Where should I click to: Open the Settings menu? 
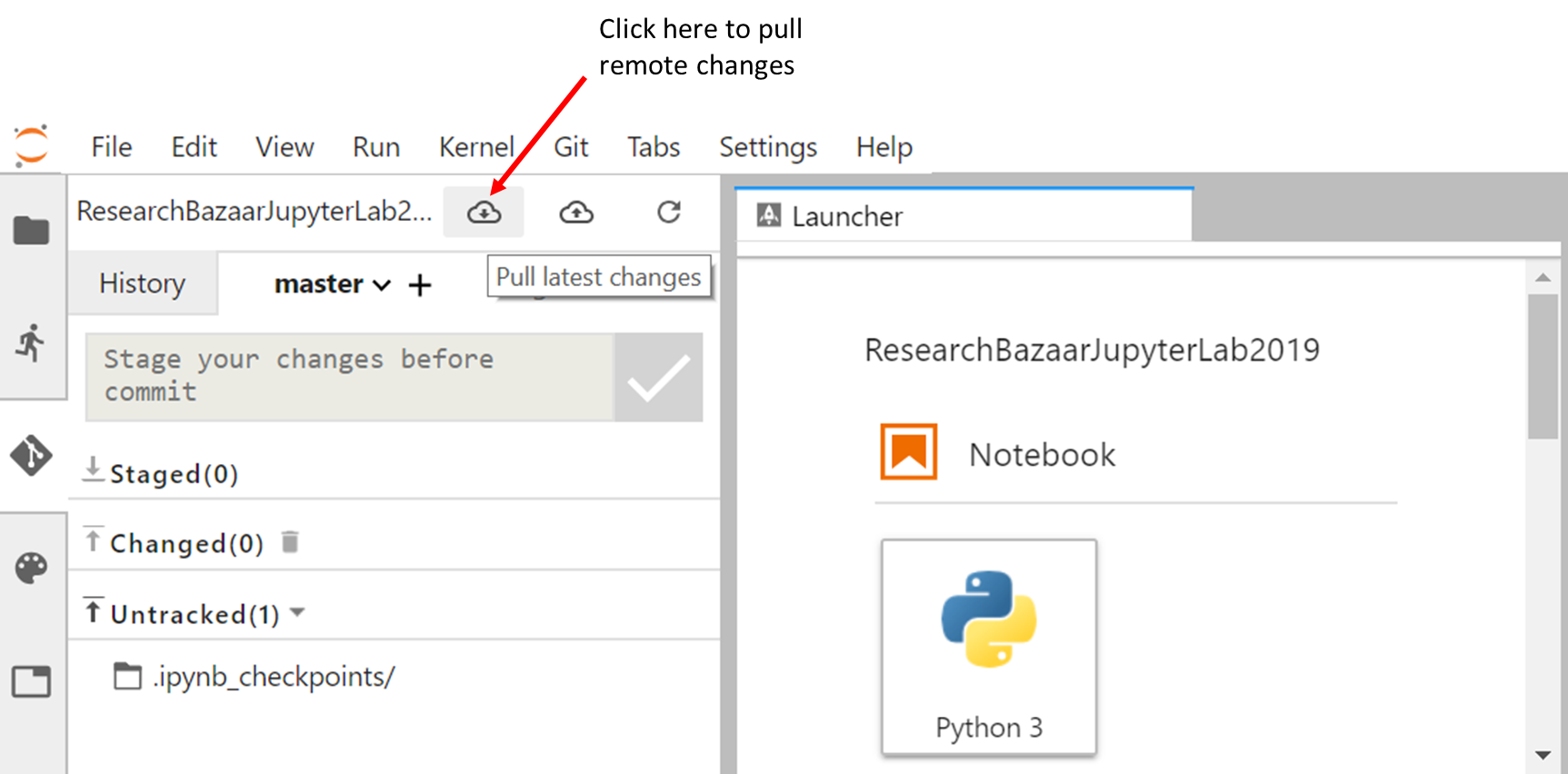click(768, 147)
